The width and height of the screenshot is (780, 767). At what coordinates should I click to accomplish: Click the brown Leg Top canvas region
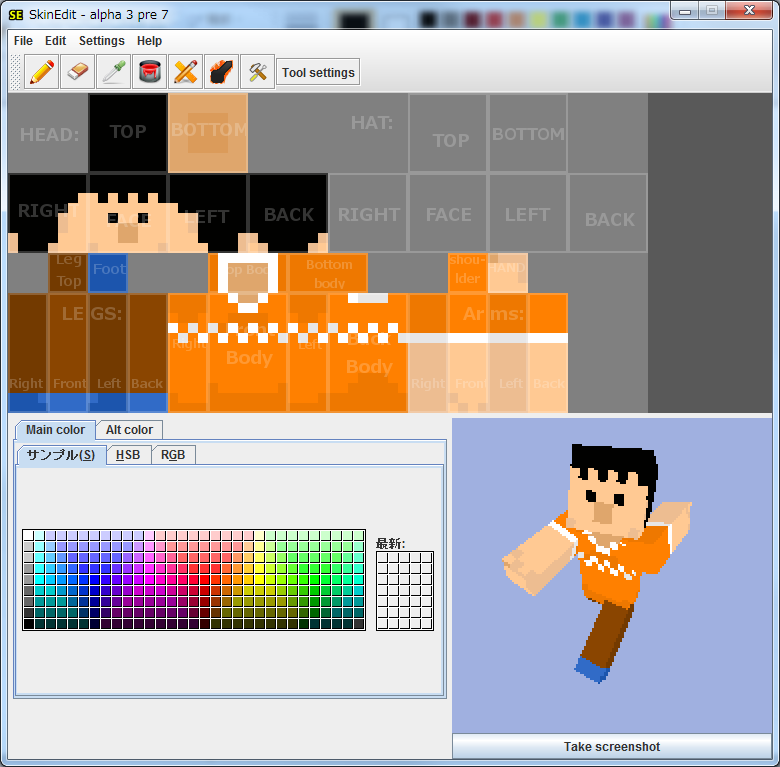pyautogui.click(x=68, y=273)
